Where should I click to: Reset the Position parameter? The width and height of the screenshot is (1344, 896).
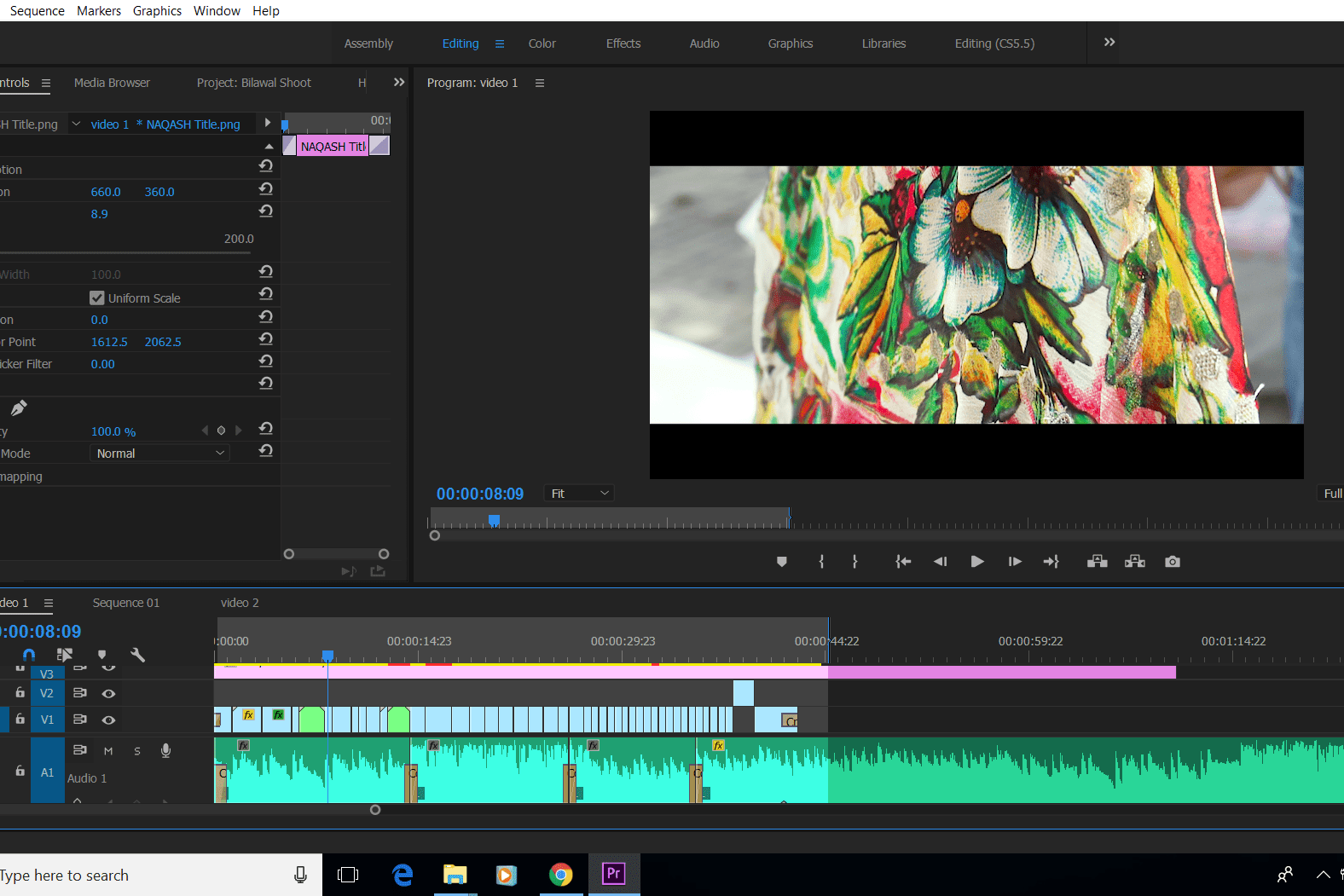(x=266, y=188)
